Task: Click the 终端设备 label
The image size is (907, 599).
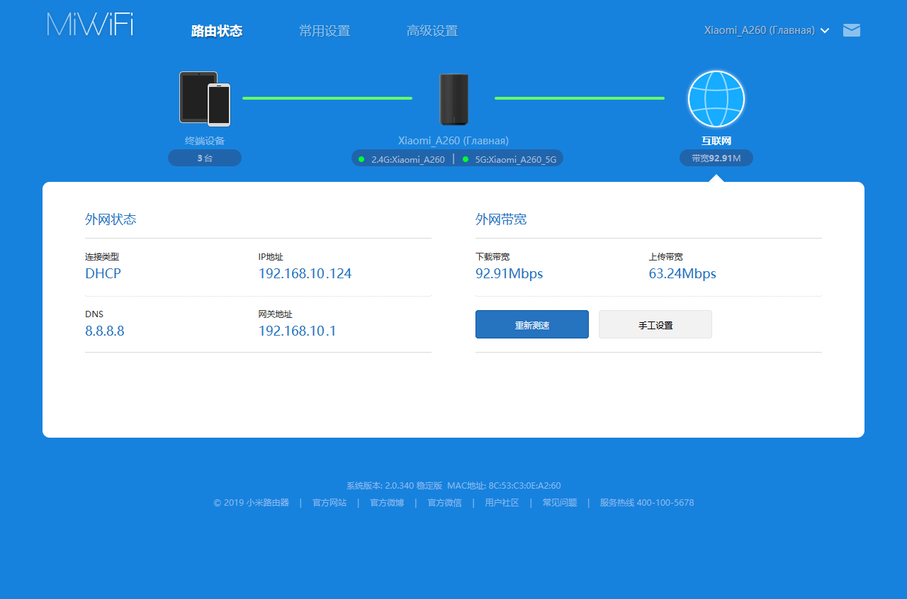Action: 205,140
